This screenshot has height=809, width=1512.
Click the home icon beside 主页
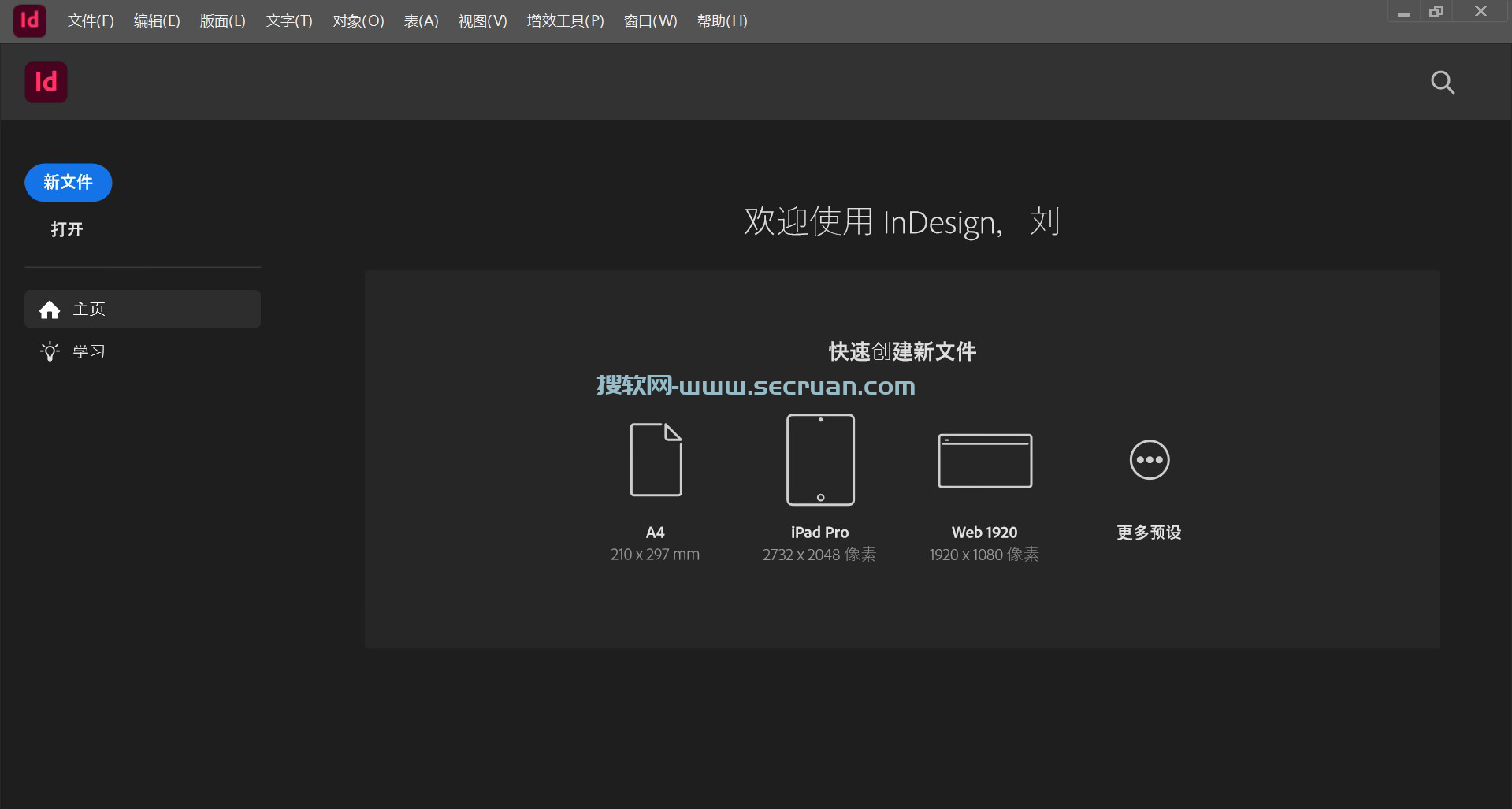[50, 310]
